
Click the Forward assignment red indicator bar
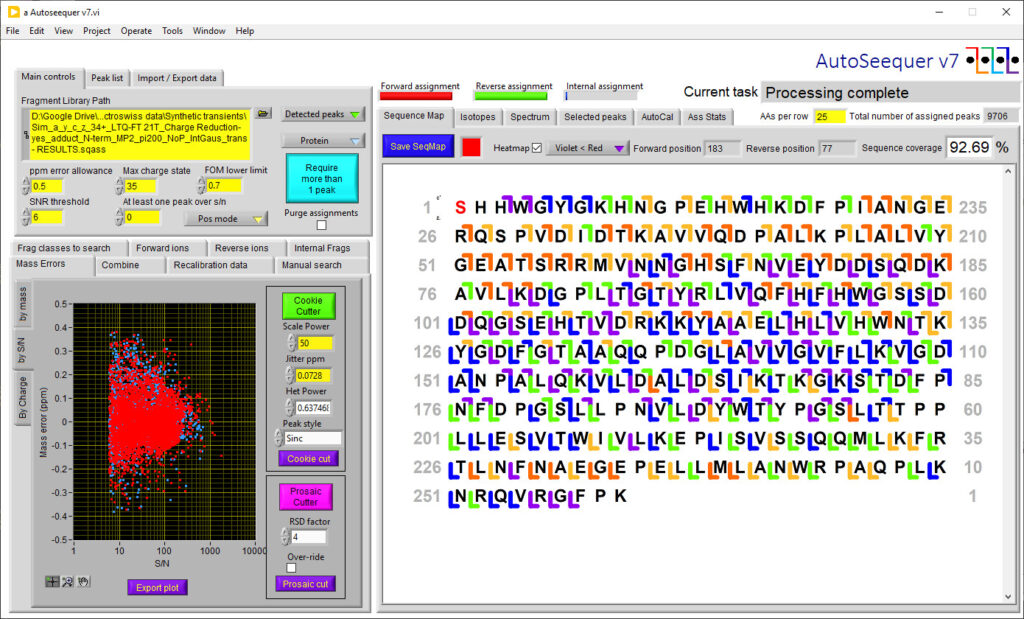click(416, 96)
